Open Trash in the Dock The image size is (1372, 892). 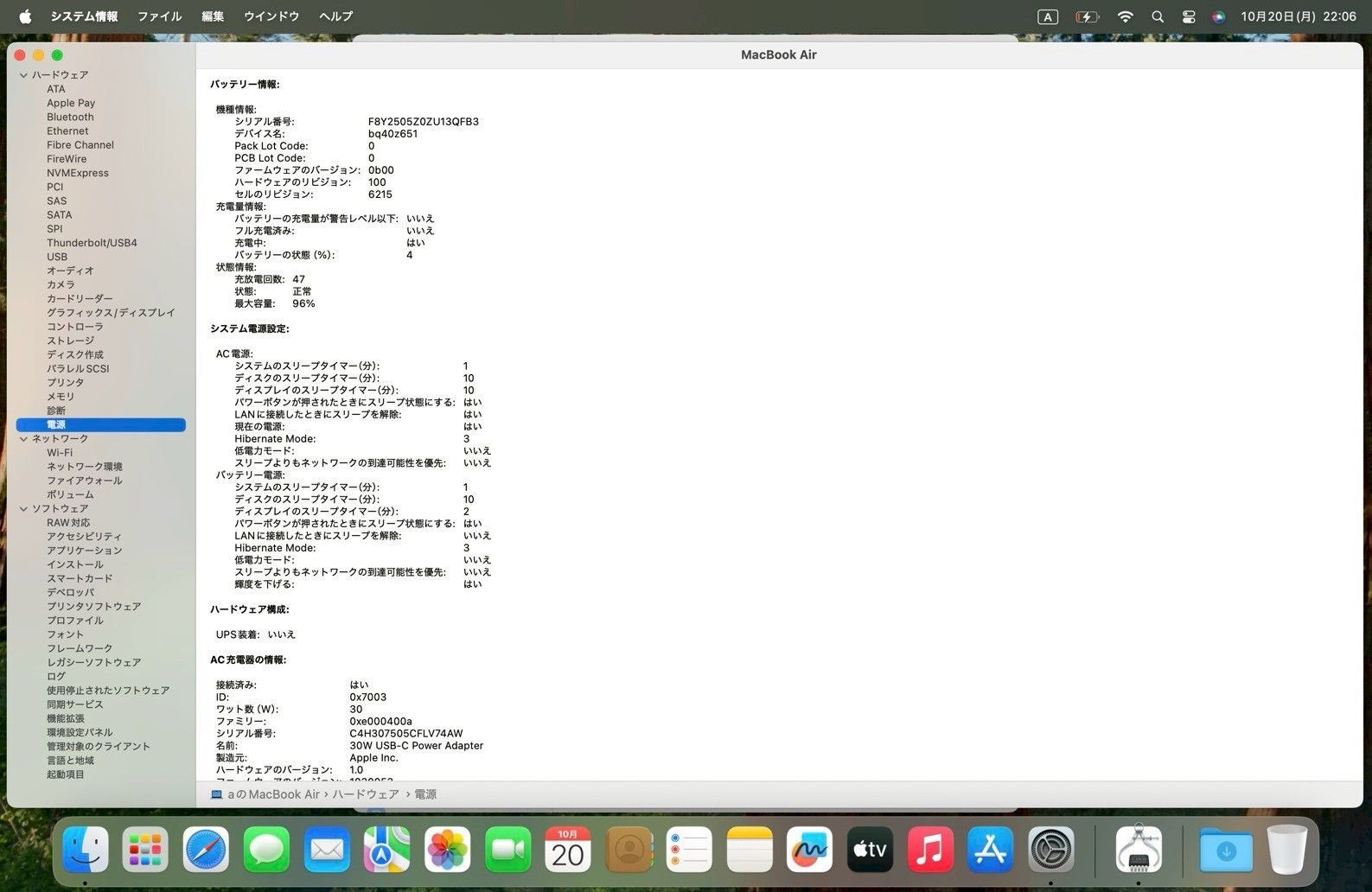pos(1287,850)
